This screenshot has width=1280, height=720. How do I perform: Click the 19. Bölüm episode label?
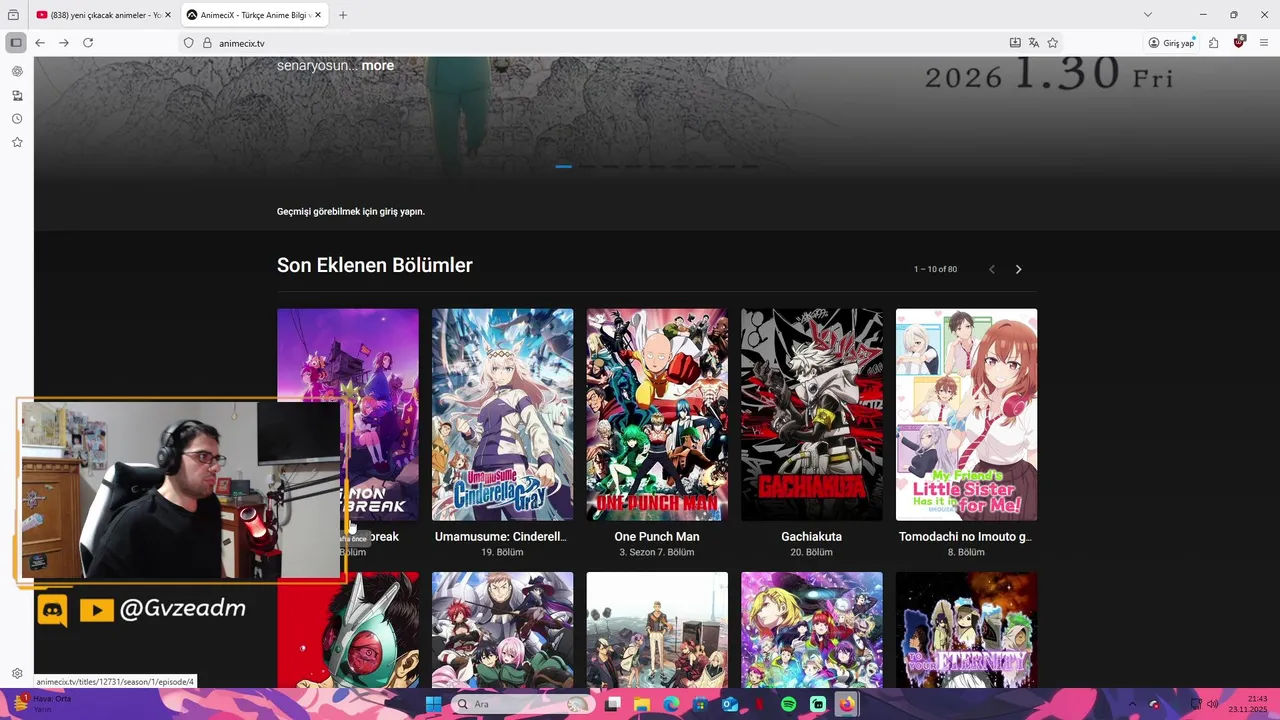[x=502, y=552]
